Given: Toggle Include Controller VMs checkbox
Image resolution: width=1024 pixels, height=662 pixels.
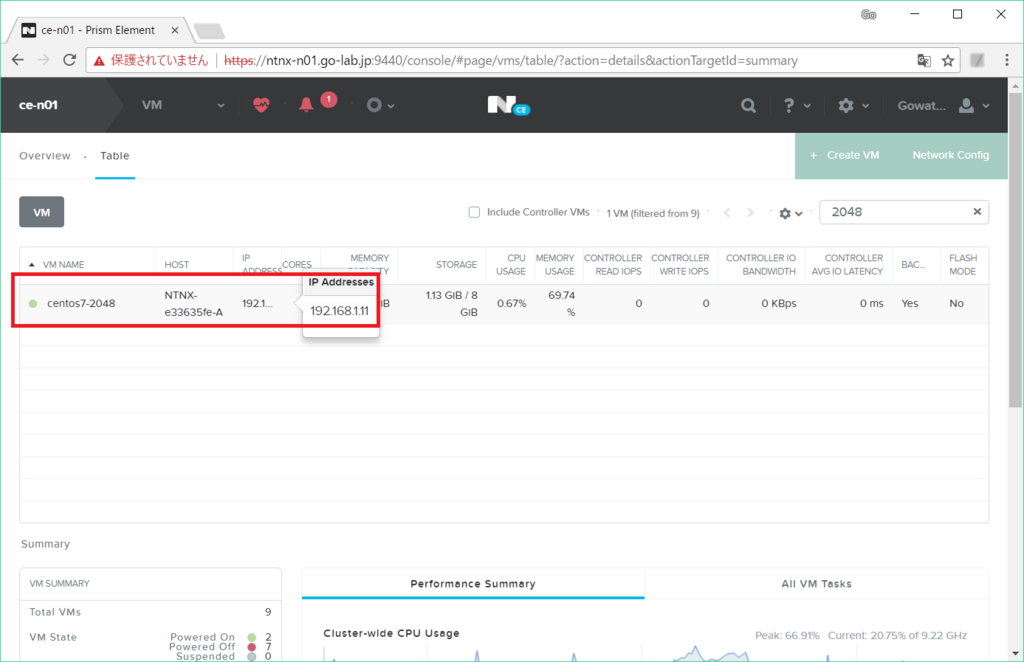Looking at the screenshot, I should [x=474, y=212].
